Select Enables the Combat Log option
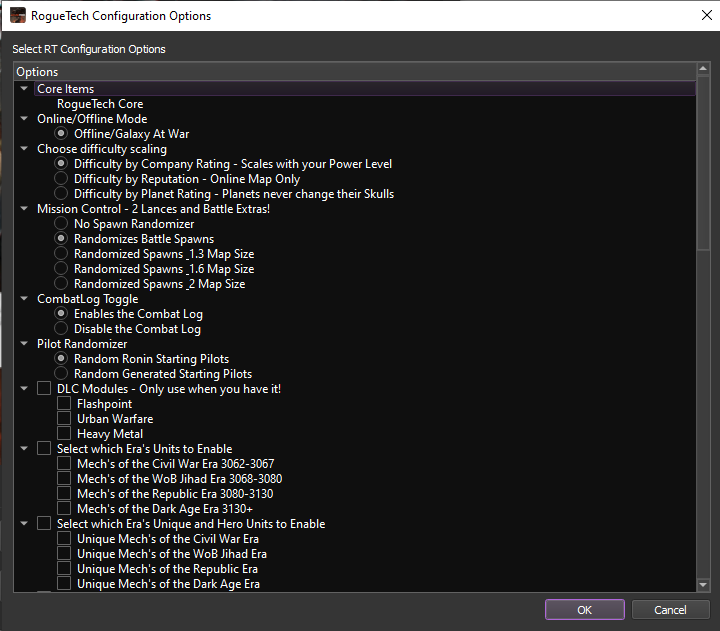 point(61,314)
